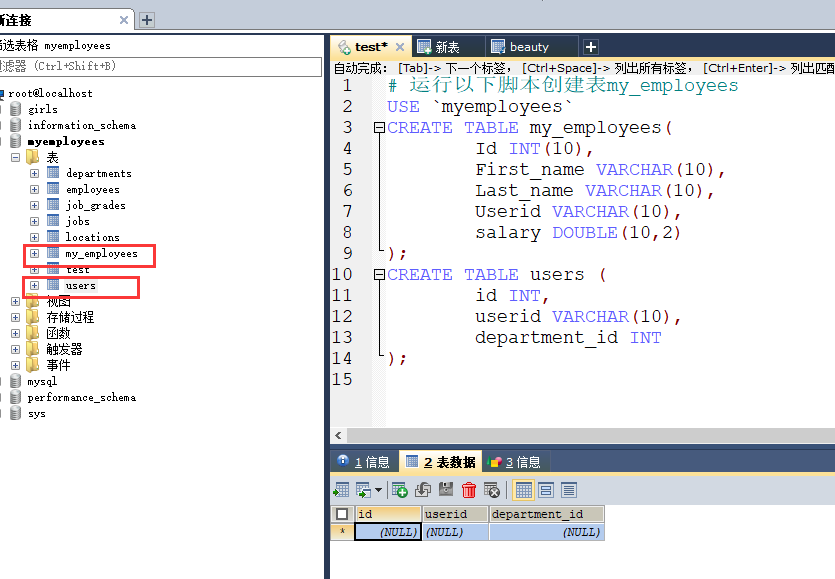Select the (NULL) cell under department_id
The width and height of the screenshot is (835, 579).
coord(547,532)
